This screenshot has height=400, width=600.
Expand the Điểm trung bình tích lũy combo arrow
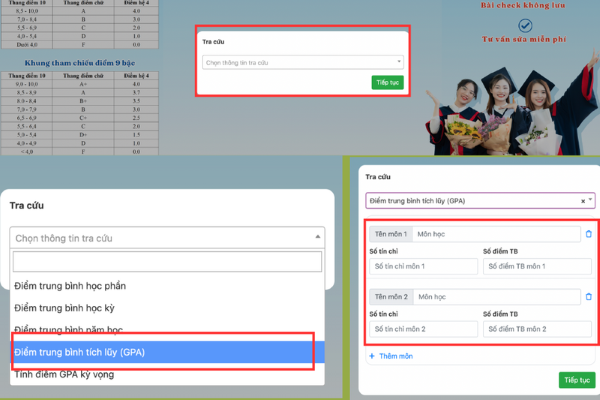point(591,201)
